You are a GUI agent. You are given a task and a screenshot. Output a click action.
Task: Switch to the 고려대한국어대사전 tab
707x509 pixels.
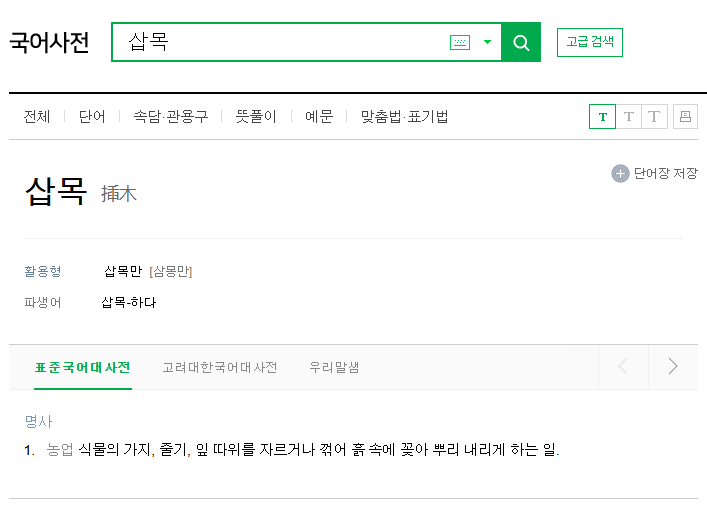(220, 367)
